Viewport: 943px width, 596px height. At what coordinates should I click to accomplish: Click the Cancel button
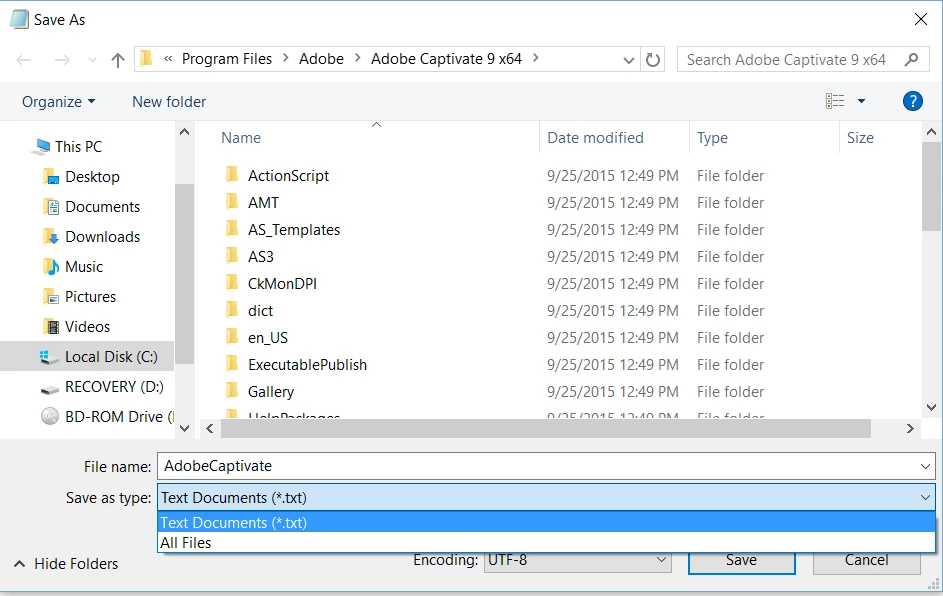[x=866, y=560]
